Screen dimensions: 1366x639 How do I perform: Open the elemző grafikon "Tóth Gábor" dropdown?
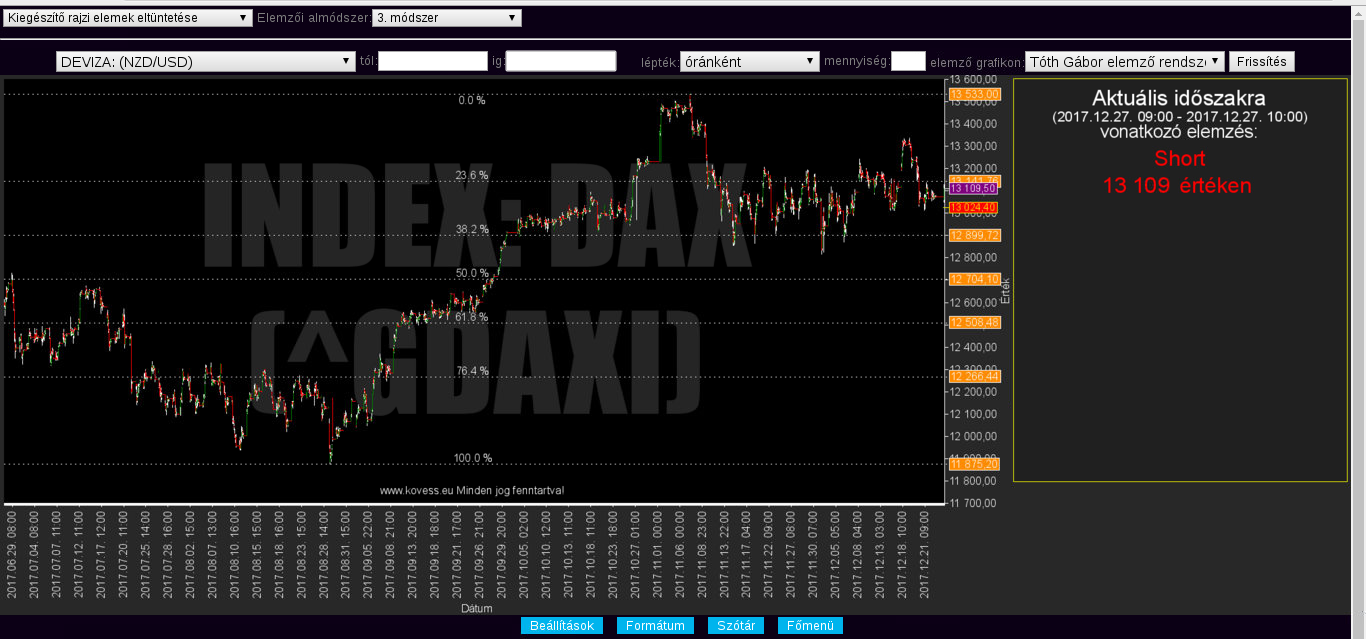click(x=1124, y=62)
